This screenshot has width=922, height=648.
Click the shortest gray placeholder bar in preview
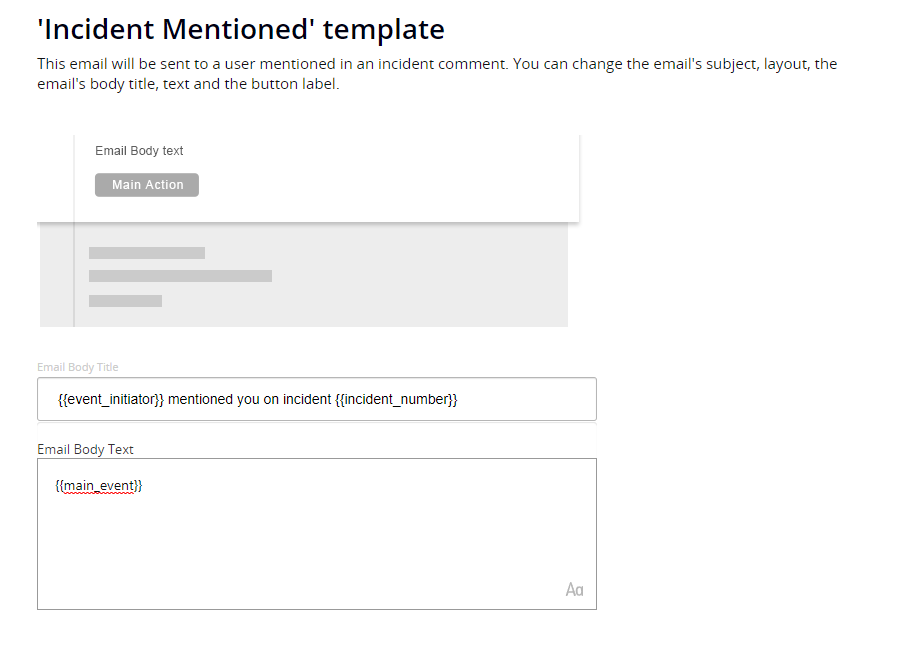click(125, 301)
